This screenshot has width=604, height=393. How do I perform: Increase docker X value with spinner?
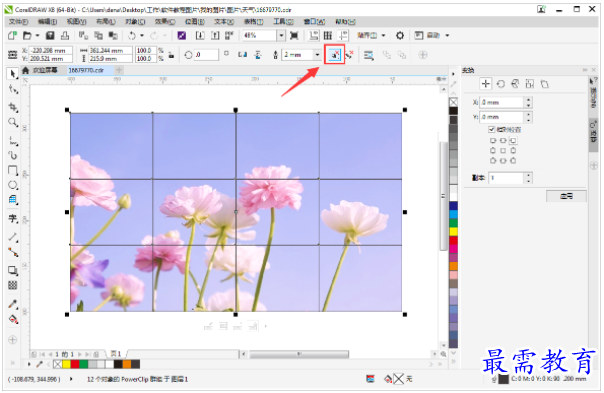coord(528,100)
